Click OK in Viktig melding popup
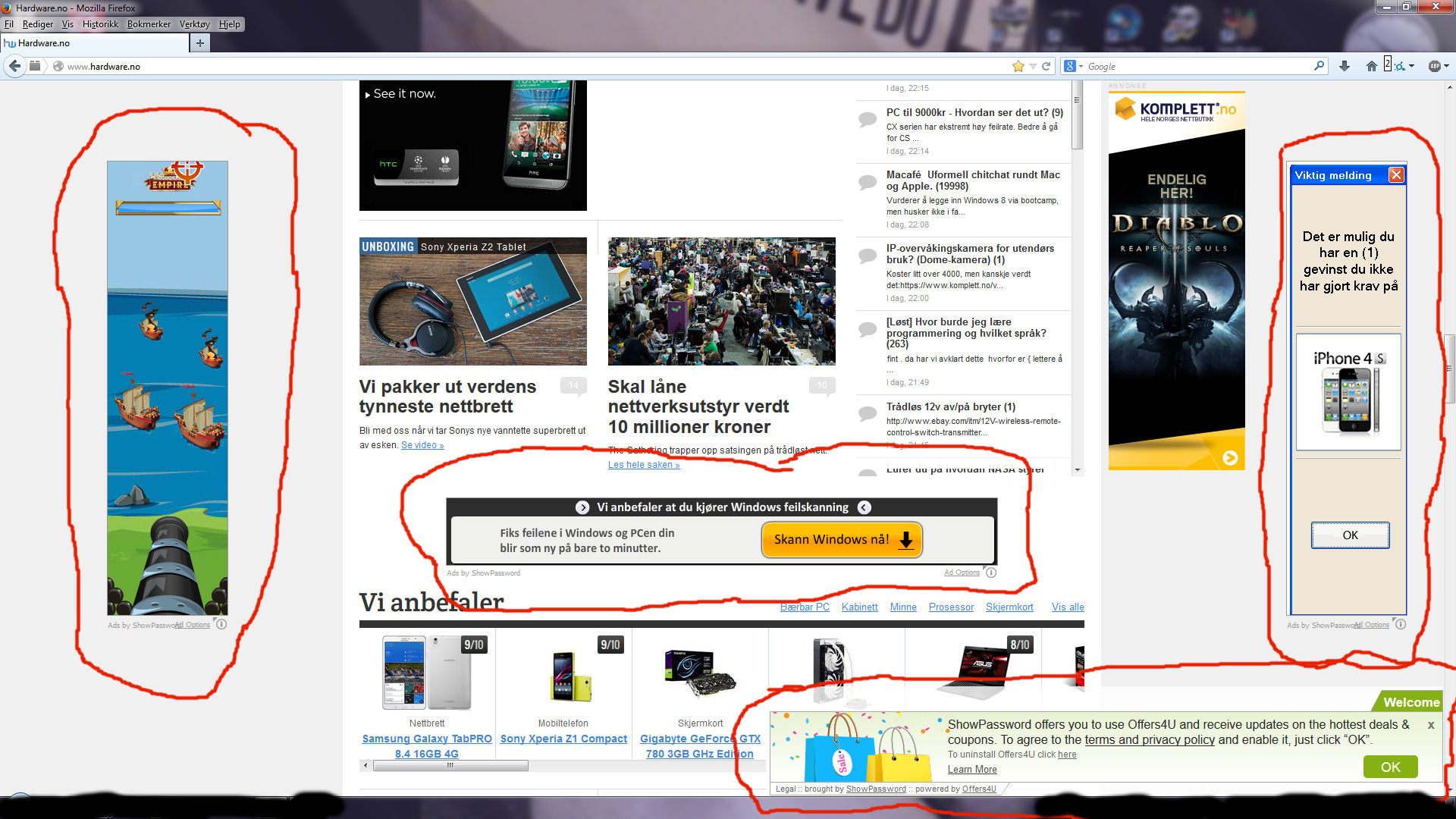 point(1350,535)
